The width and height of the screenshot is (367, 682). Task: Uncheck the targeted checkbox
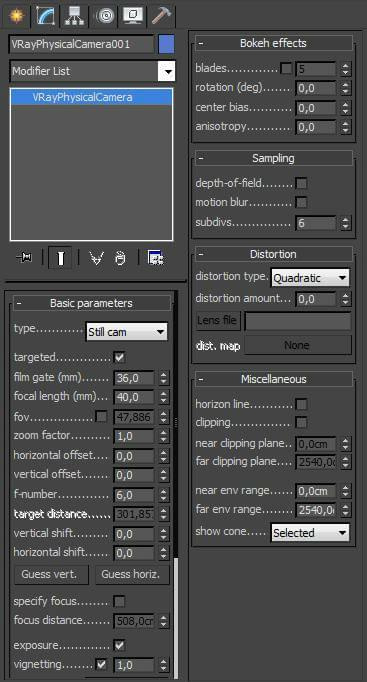pyautogui.click(x=119, y=358)
